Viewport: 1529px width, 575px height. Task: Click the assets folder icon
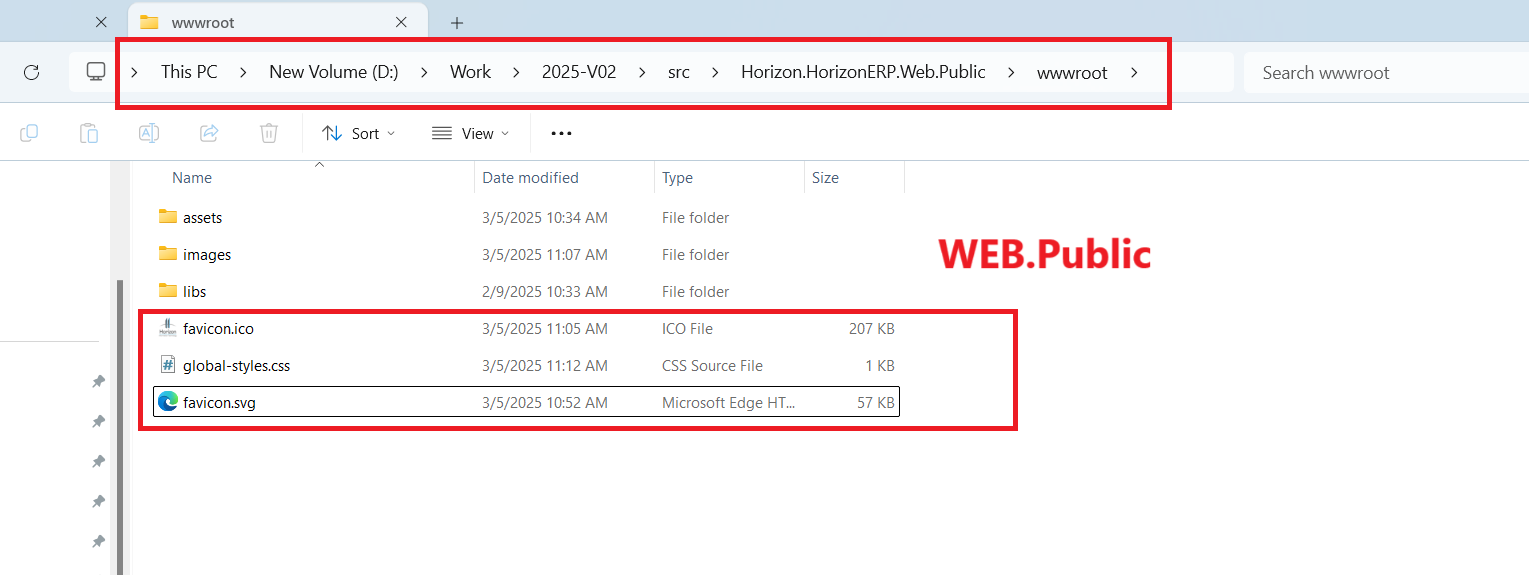coord(168,217)
